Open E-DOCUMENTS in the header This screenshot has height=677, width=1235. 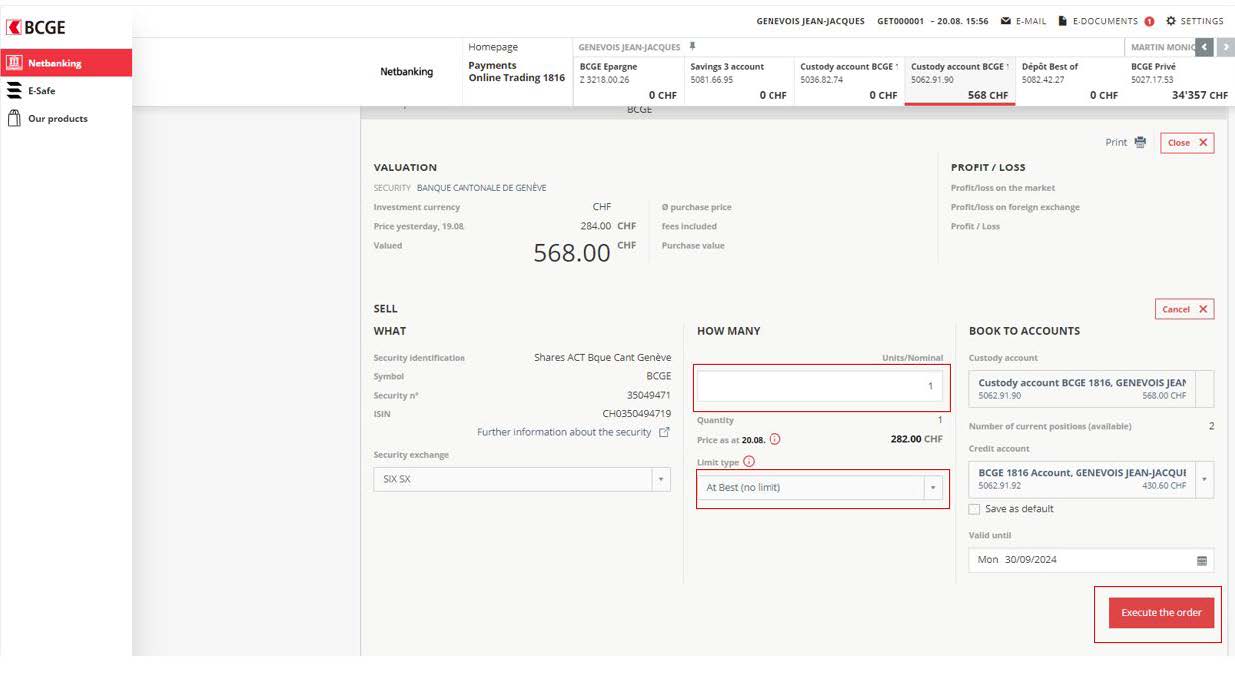tap(1098, 21)
